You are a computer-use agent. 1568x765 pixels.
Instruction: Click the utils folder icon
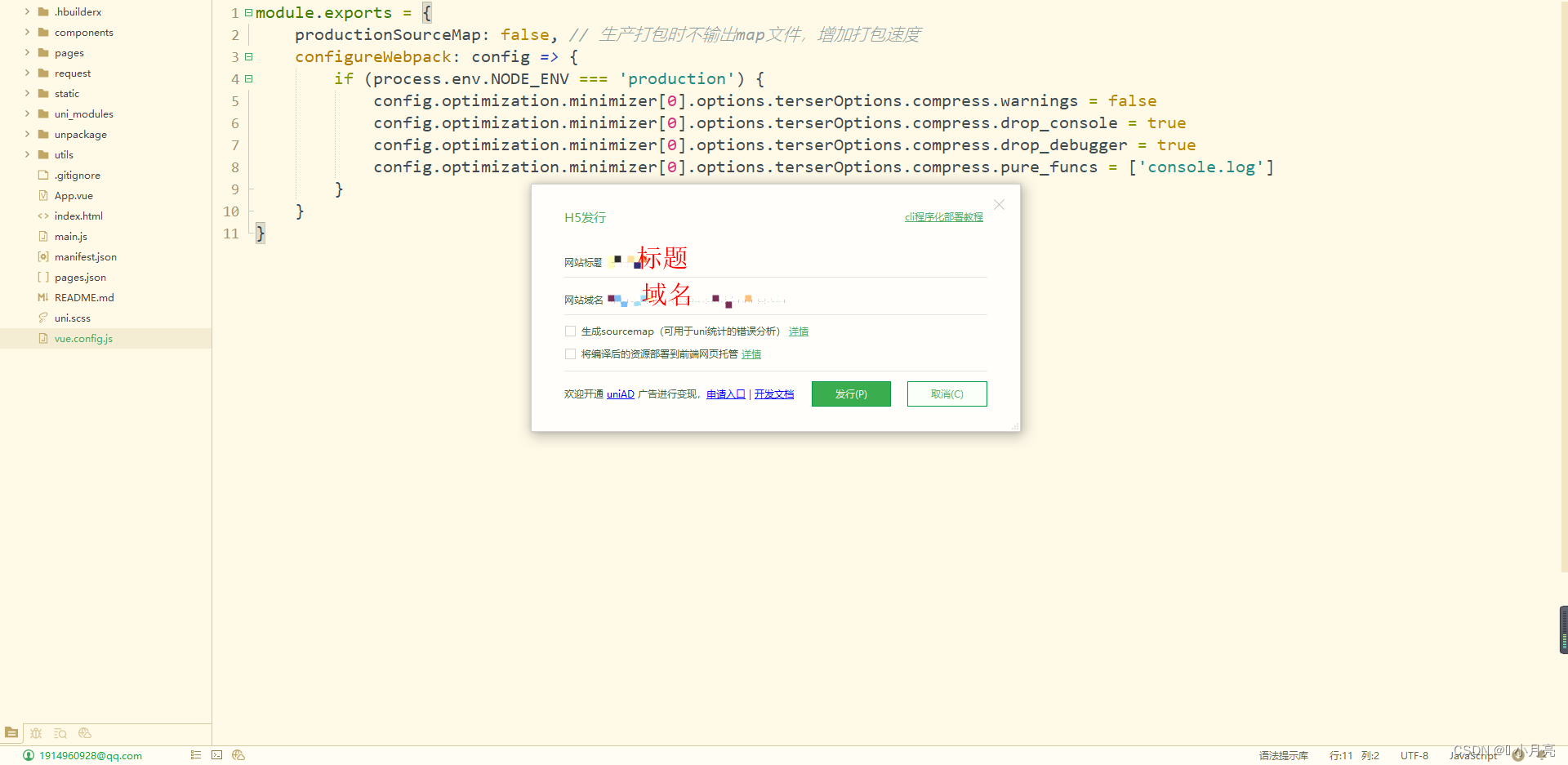click(x=43, y=154)
